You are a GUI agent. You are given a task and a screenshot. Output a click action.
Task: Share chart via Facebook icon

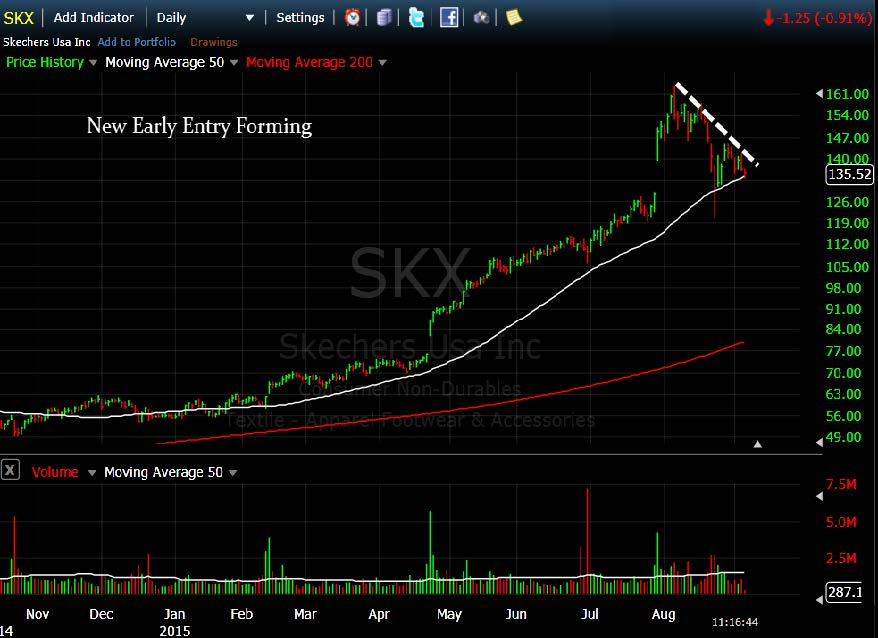click(449, 18)
